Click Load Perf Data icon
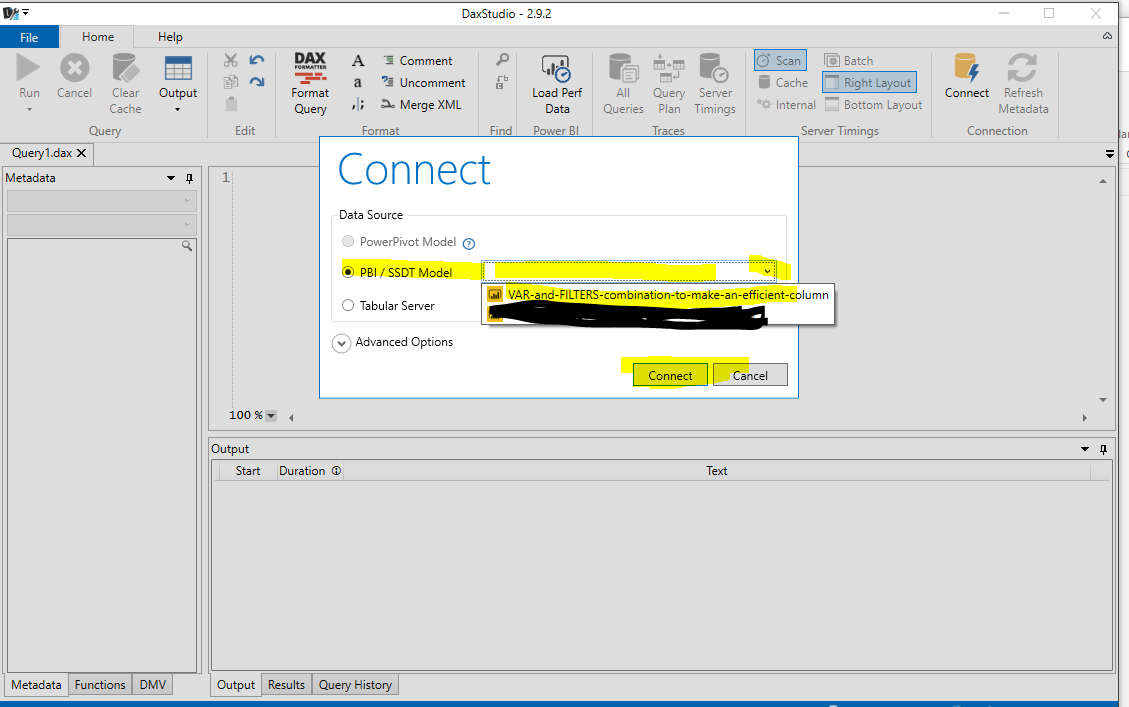This screenshot has height=707, width=1129. click(x=557, y=68)
